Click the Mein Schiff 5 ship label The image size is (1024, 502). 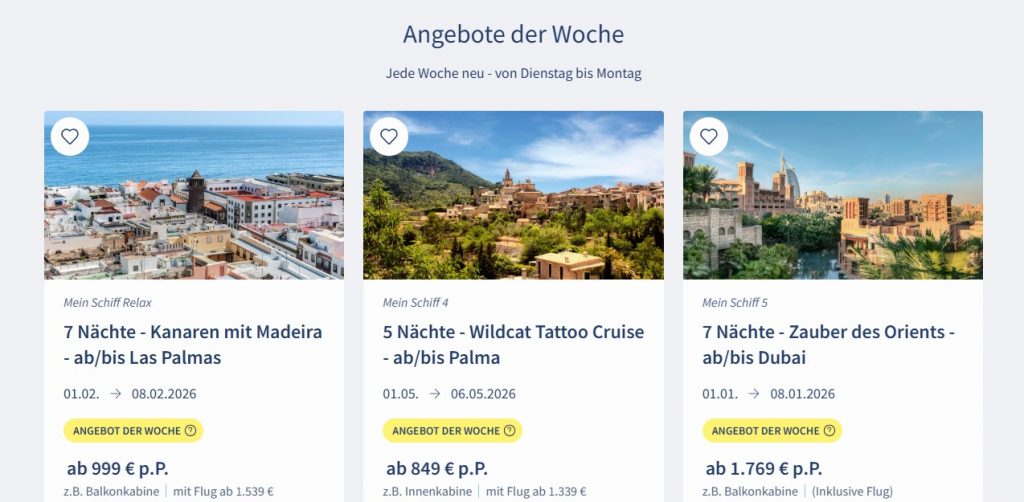coord(735,302)
